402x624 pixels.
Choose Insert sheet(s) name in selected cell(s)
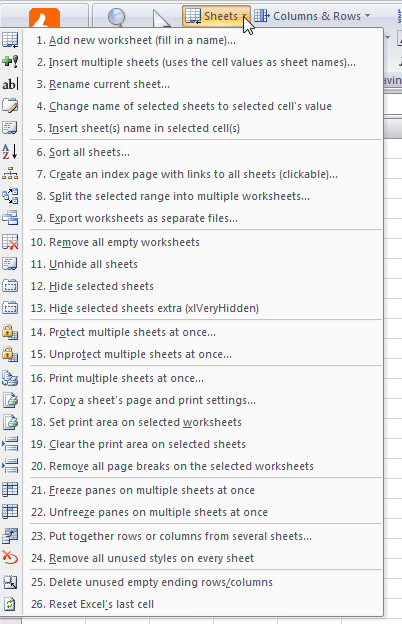pos(203,128)
